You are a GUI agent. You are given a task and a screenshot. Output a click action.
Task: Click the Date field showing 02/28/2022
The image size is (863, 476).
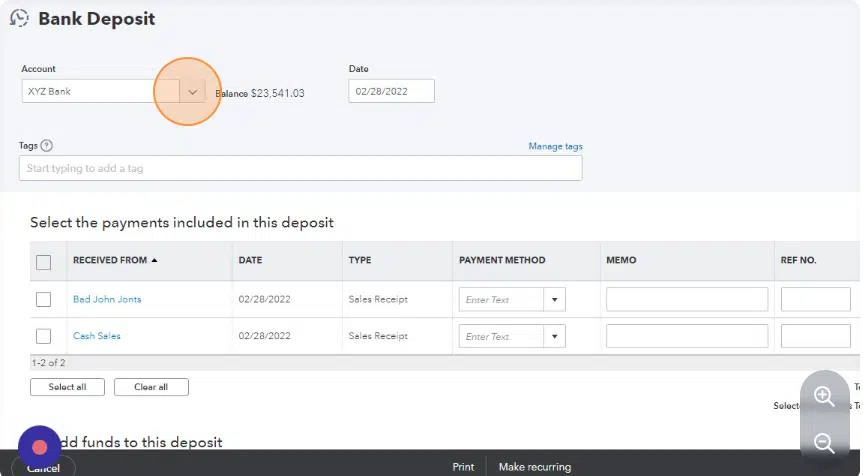(391, 91)
